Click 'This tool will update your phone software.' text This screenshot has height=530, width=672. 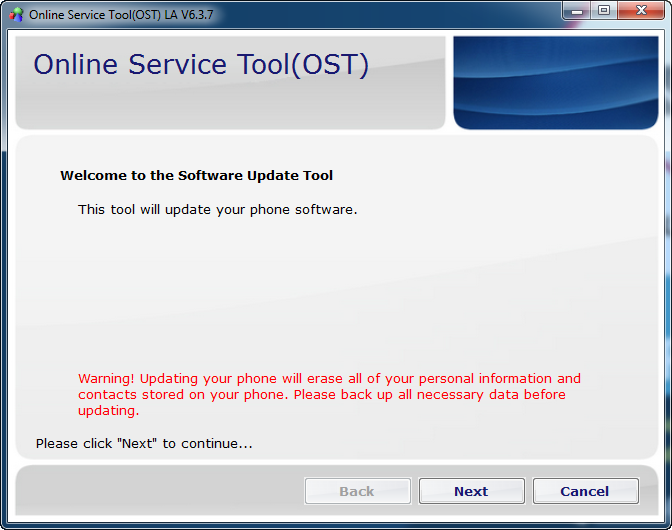(217, 210)
